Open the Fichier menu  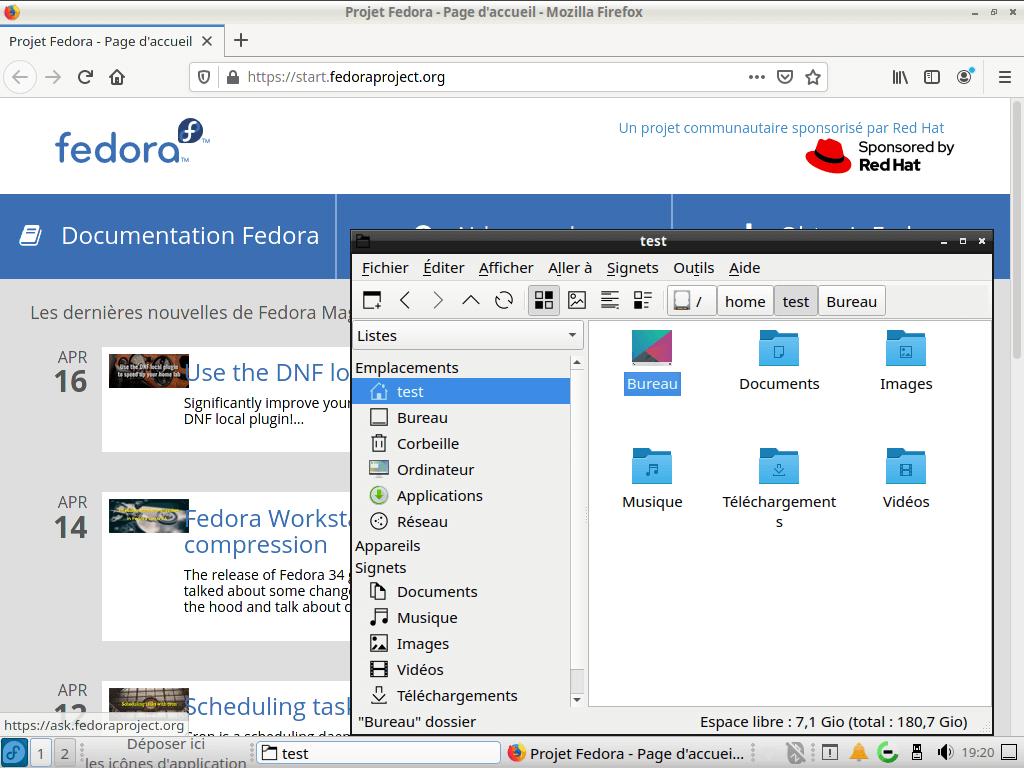tap(385, 268)
